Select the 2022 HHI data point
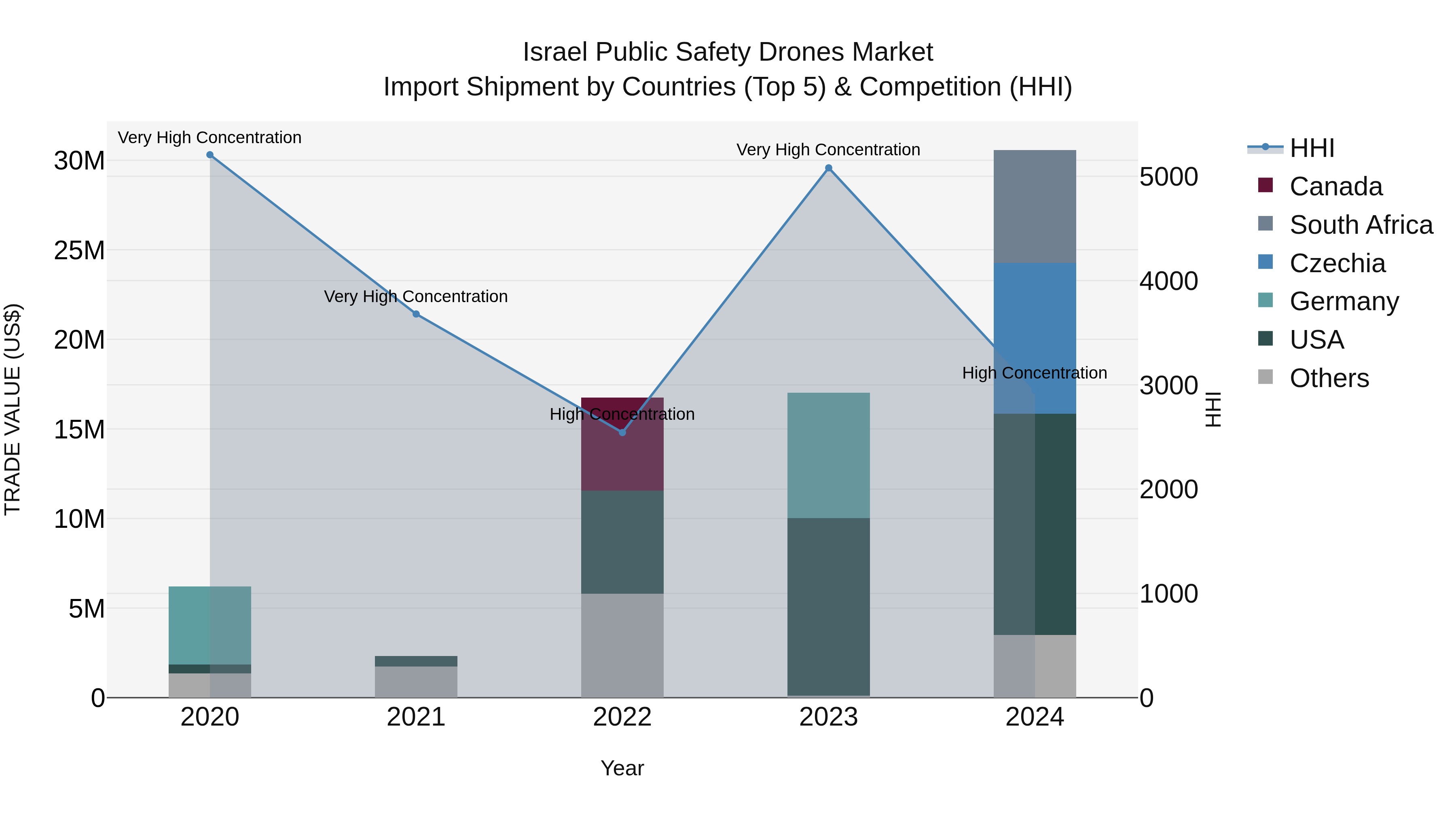Image resolution: width=1456 pixels, height=819 pixels. 622,432
